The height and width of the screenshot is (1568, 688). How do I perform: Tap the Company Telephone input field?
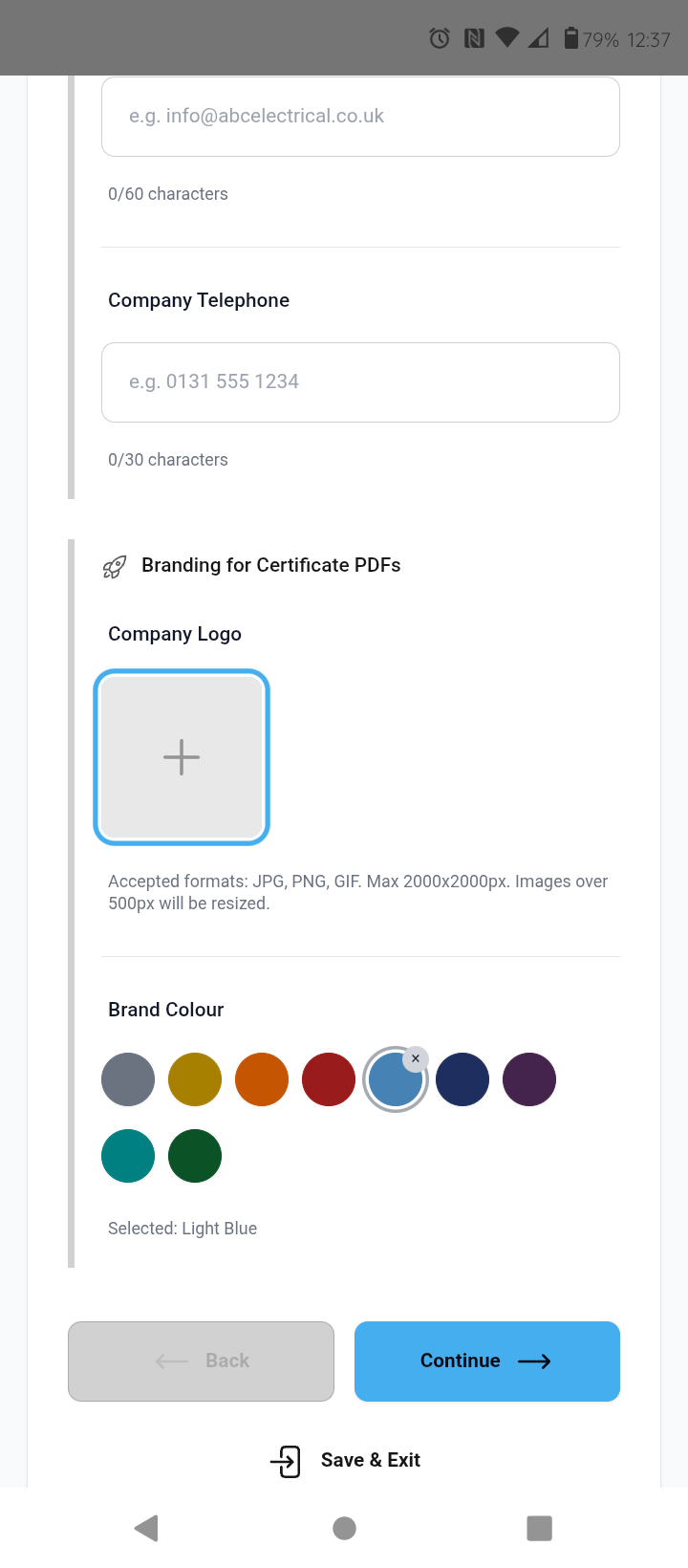click(360, 381)
